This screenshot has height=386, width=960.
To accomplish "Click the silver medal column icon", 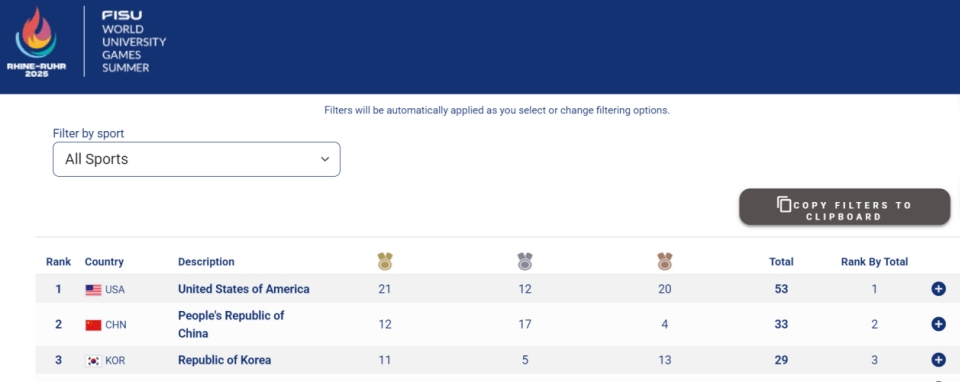I will pos(525,262).
